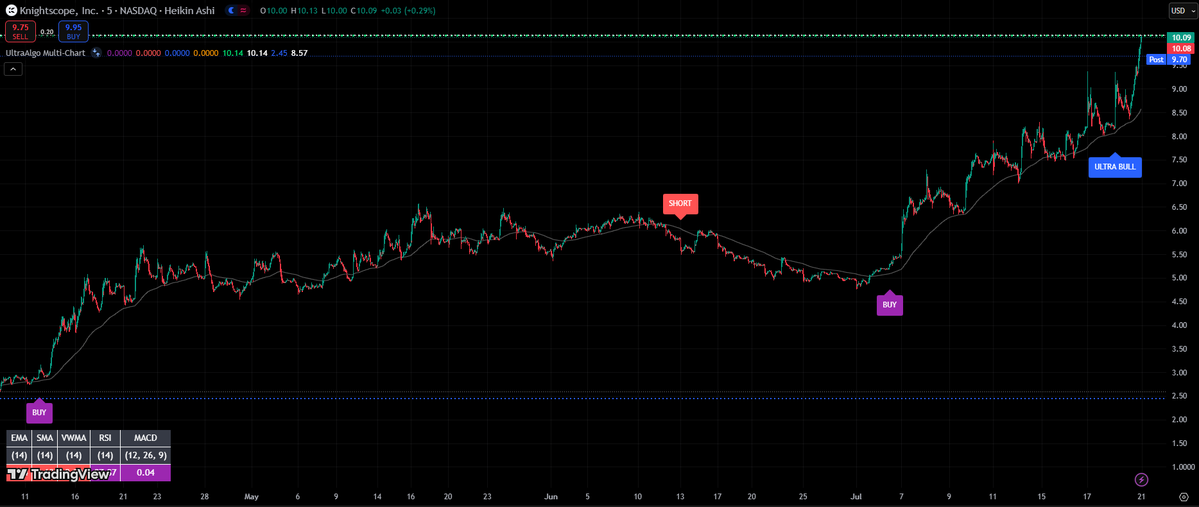Click the red SHORT signal marker
The image size is (1199, 507).
click(680, 203)
